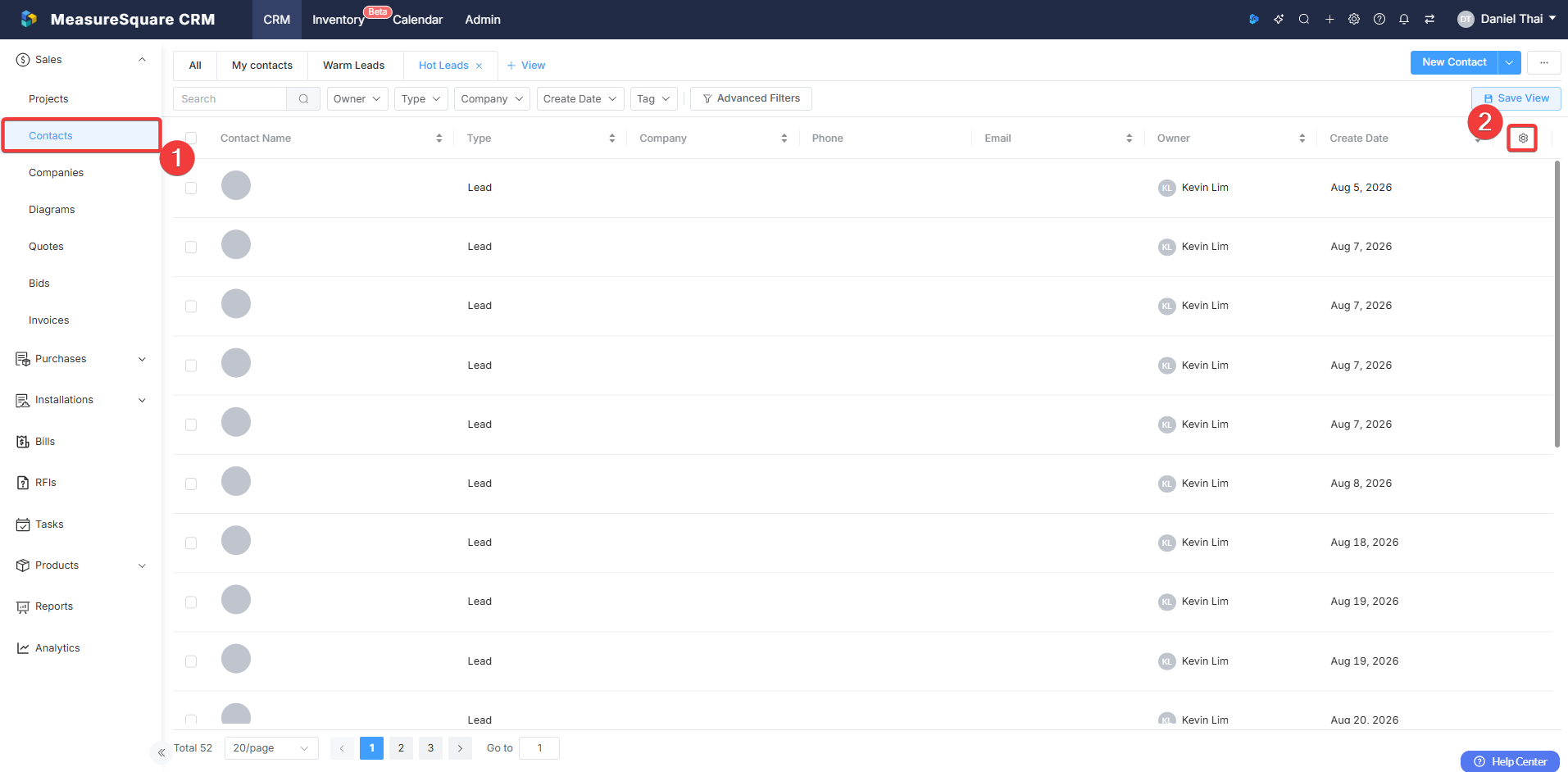Check the row dated Aug 18, 2026
This screenshot has width=1568, height=772.
[x=191, y=543]
